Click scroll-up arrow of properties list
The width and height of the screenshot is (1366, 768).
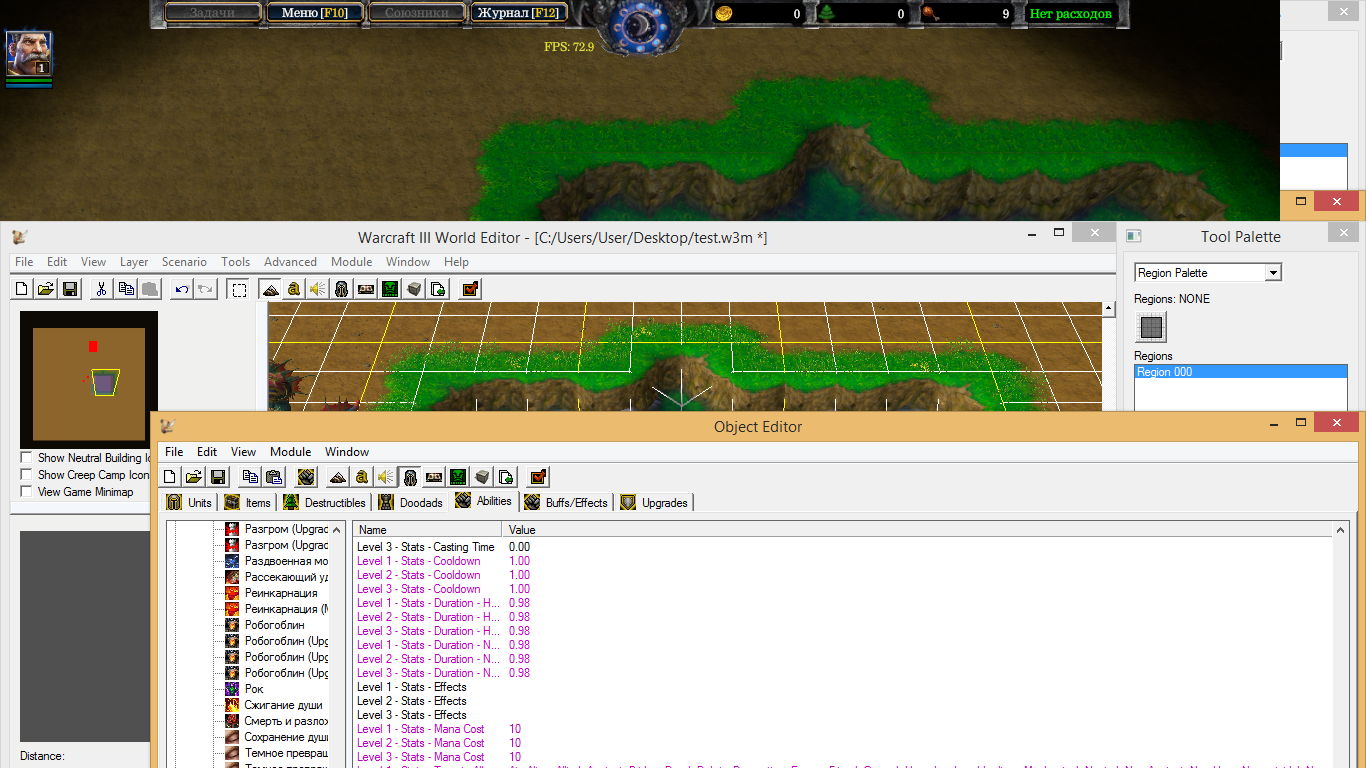(x=1341, y=529)
